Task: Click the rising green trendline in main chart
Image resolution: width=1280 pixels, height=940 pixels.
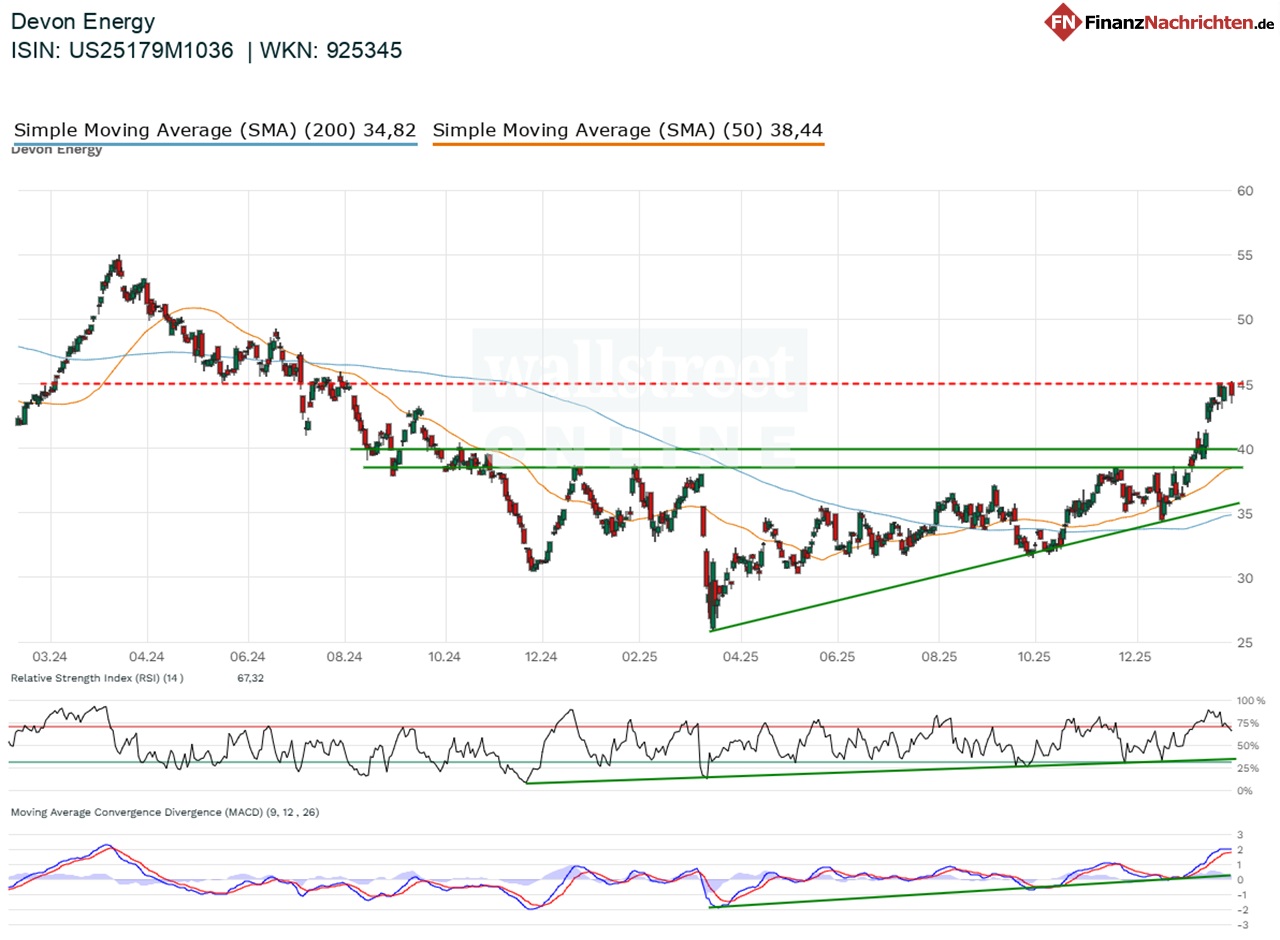Action: point(950,570)
